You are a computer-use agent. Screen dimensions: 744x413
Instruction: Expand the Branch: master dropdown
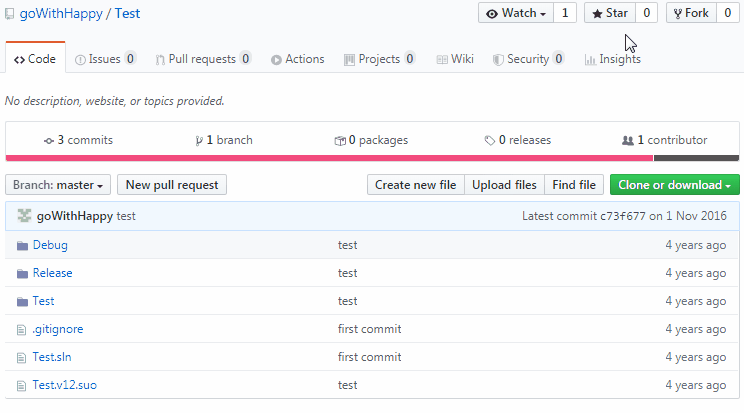point(58,185)
